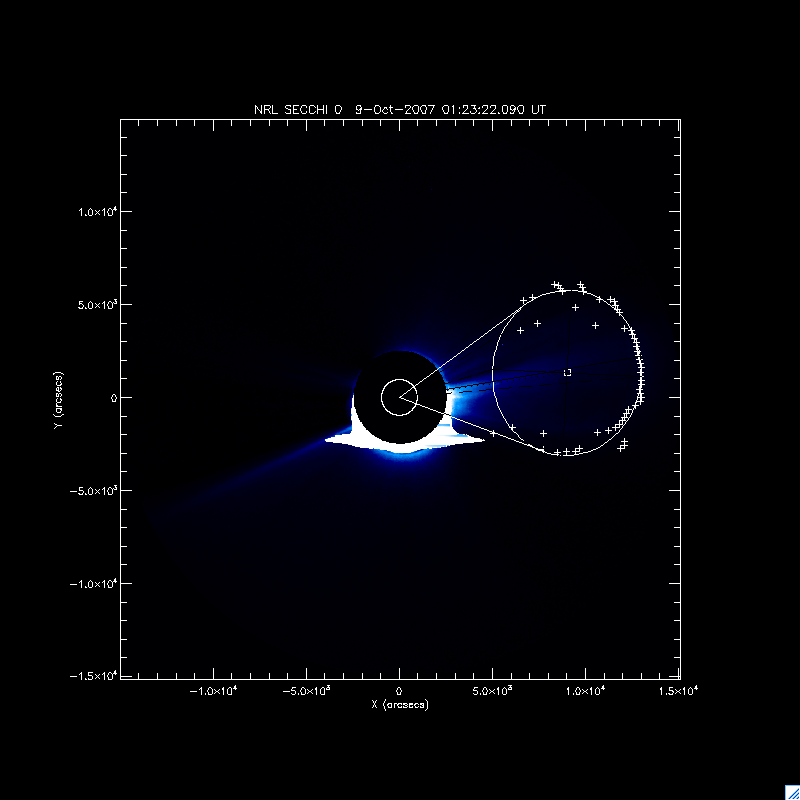800x800 pixels.
Task: Click the -1.5×10⁴ Y axis tick label
Action: [95, 677]
